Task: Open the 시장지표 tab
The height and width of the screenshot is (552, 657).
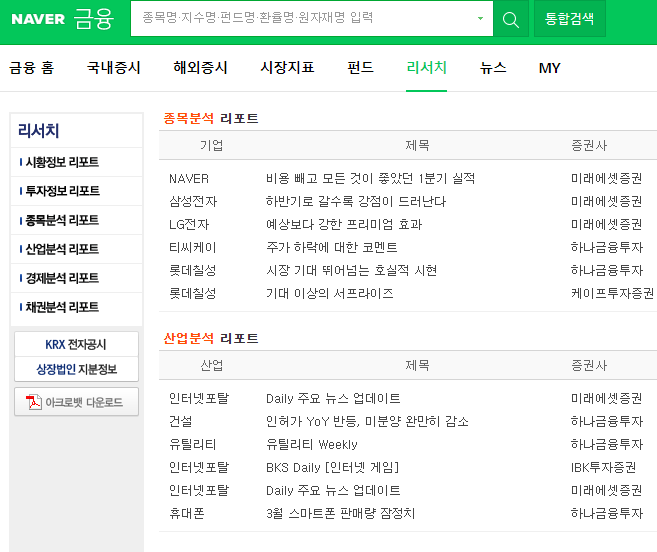Action: (287, 67)
